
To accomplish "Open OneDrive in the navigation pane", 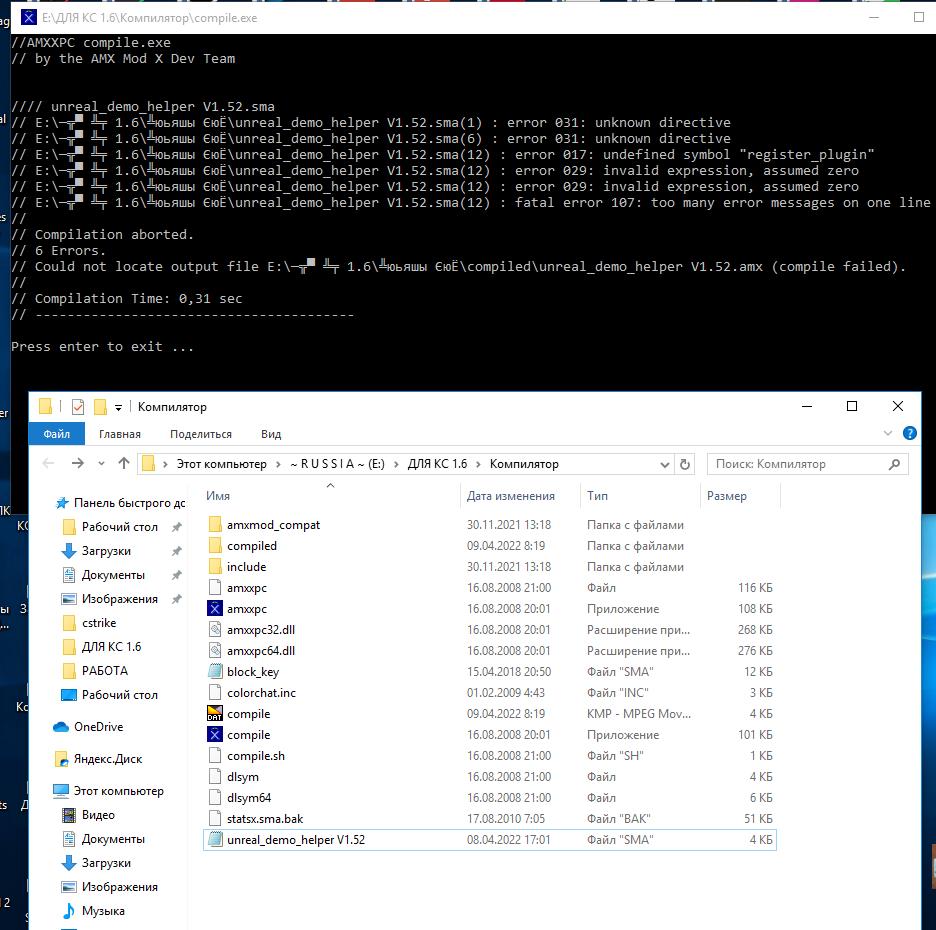I will point(88,726).
